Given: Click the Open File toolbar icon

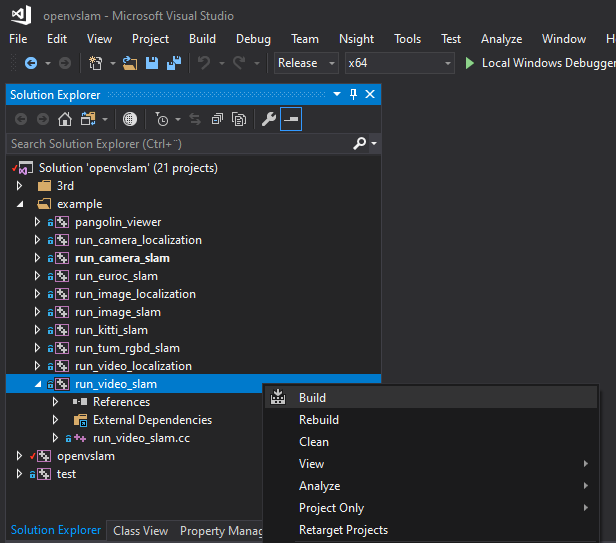Looking at the screenshot, I should pos(130,63).
